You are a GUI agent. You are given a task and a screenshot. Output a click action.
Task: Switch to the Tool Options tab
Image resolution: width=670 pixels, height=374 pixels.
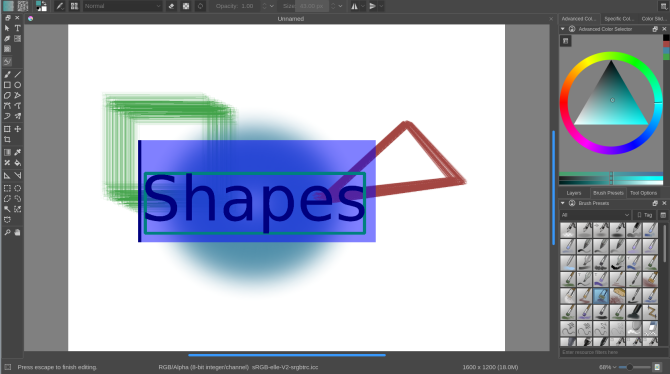point(644,193)
